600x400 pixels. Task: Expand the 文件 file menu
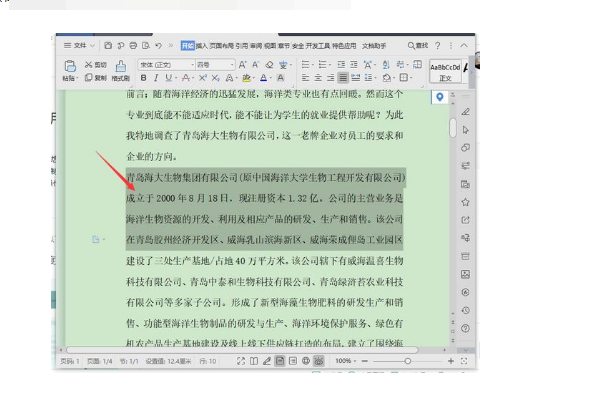coord(79,45)
